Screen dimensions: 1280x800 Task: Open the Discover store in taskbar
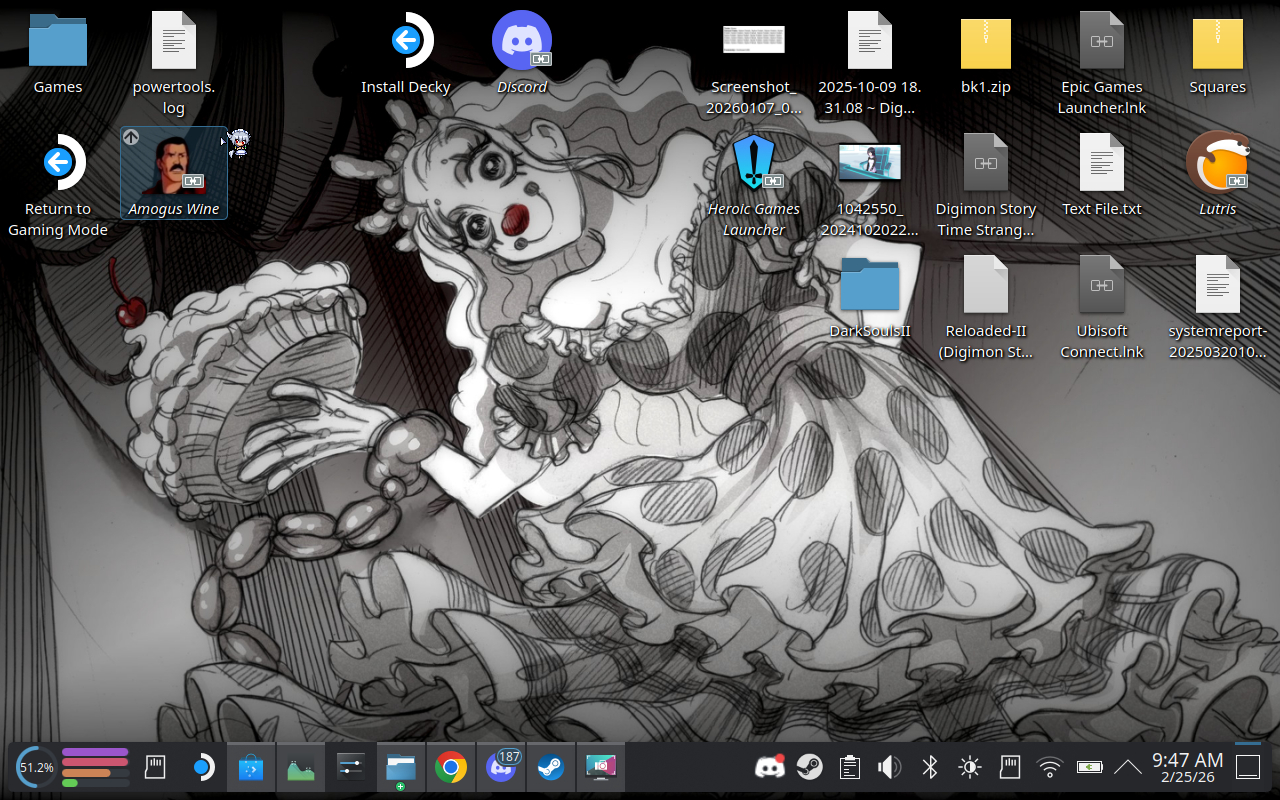(x=251, y=768)
